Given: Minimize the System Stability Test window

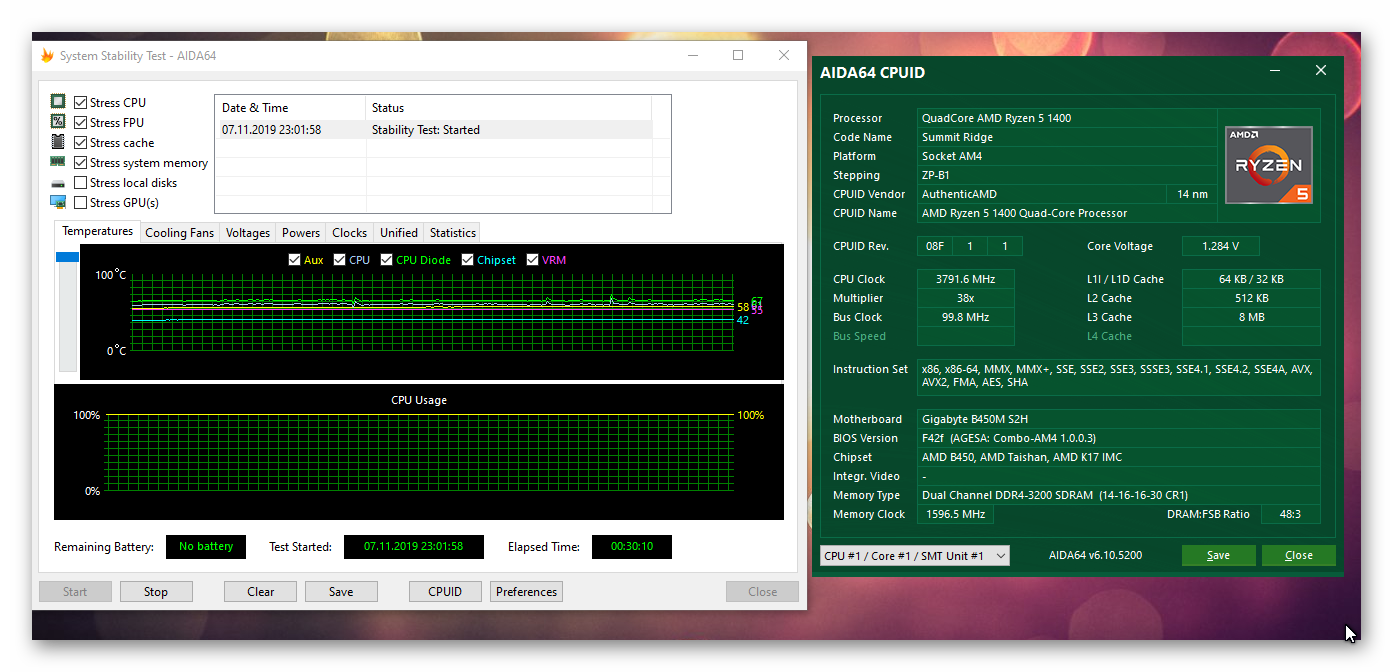Looking at the screenshot, I should (x=692, y=56).
